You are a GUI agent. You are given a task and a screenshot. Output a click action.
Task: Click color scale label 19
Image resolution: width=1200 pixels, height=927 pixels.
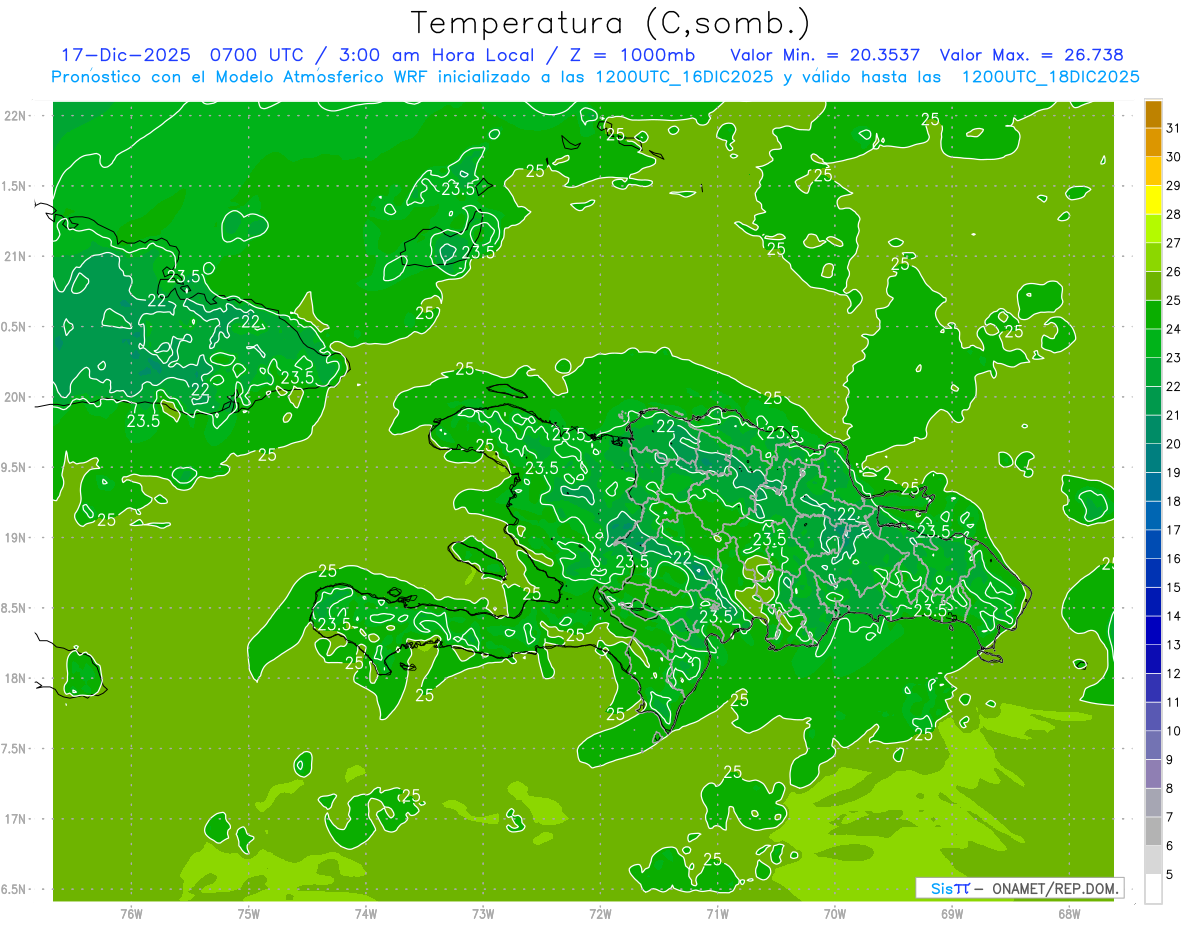[x=1173, y=473]
